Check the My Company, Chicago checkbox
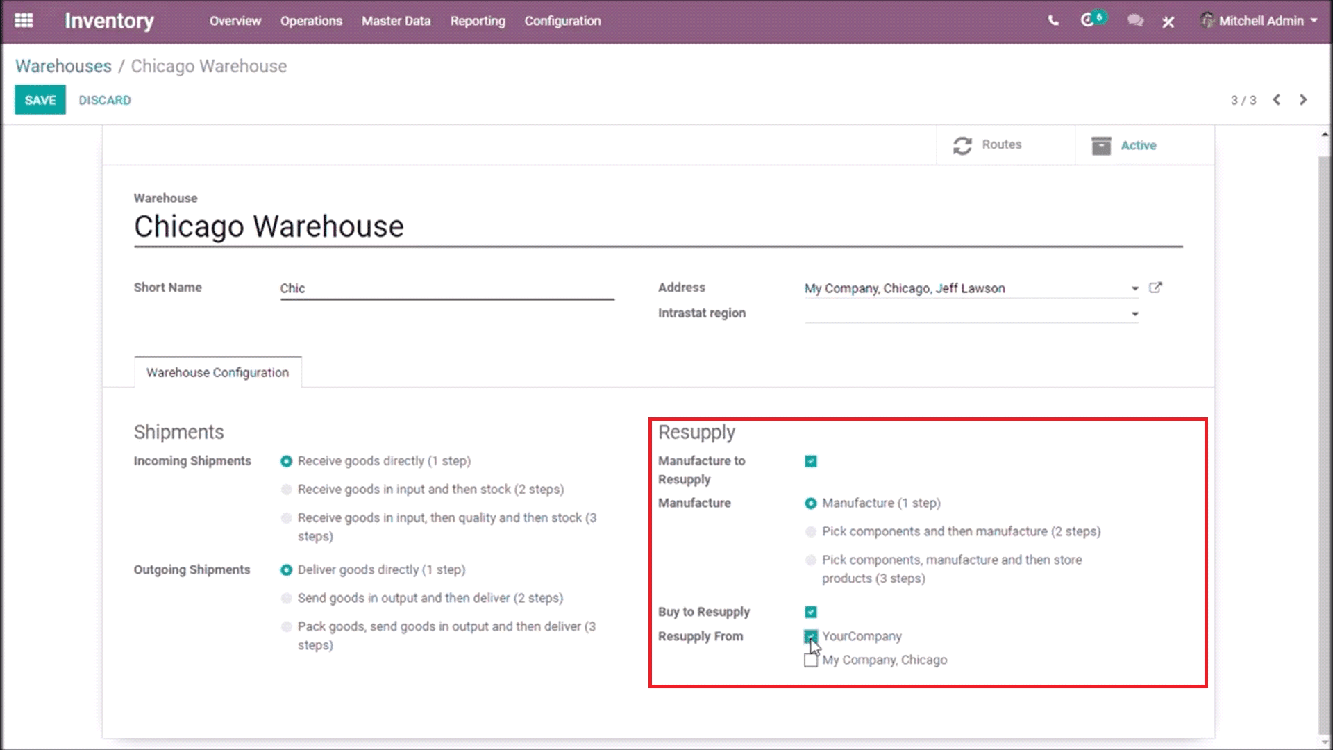Screen dimensions: 1333x750 [x=811, y=660]
